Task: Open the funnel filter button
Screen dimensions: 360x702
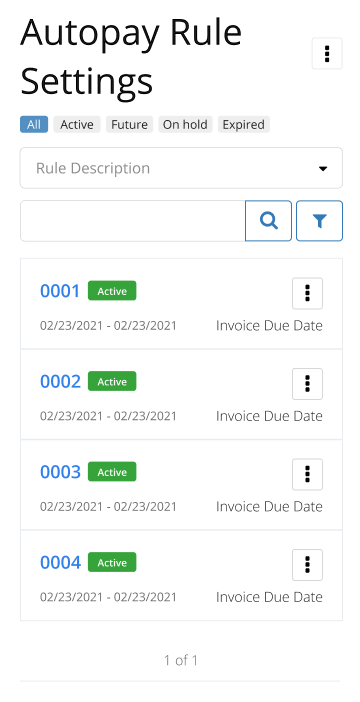Action: click(319, 221)
